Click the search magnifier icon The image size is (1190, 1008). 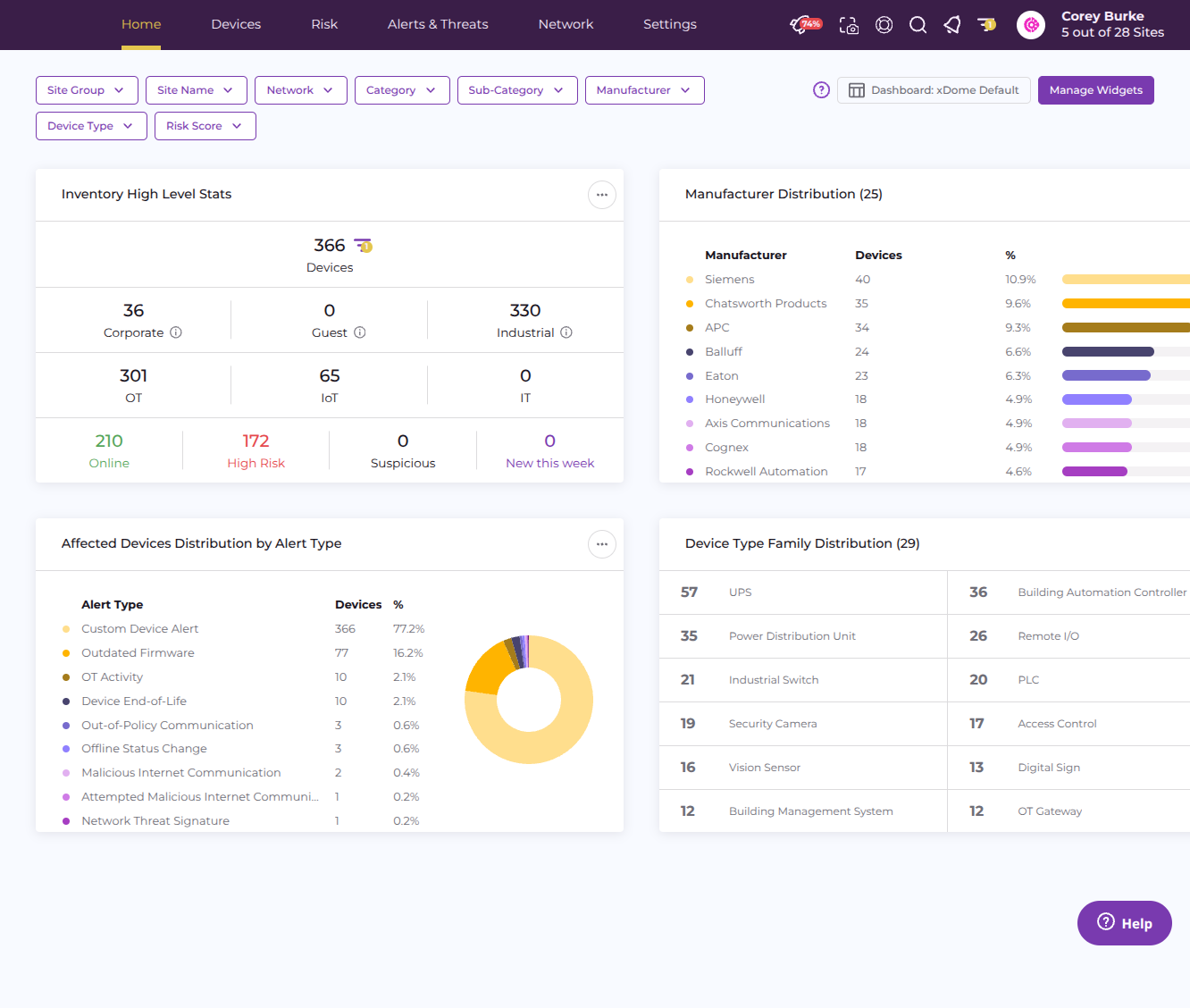pos(918,25)
